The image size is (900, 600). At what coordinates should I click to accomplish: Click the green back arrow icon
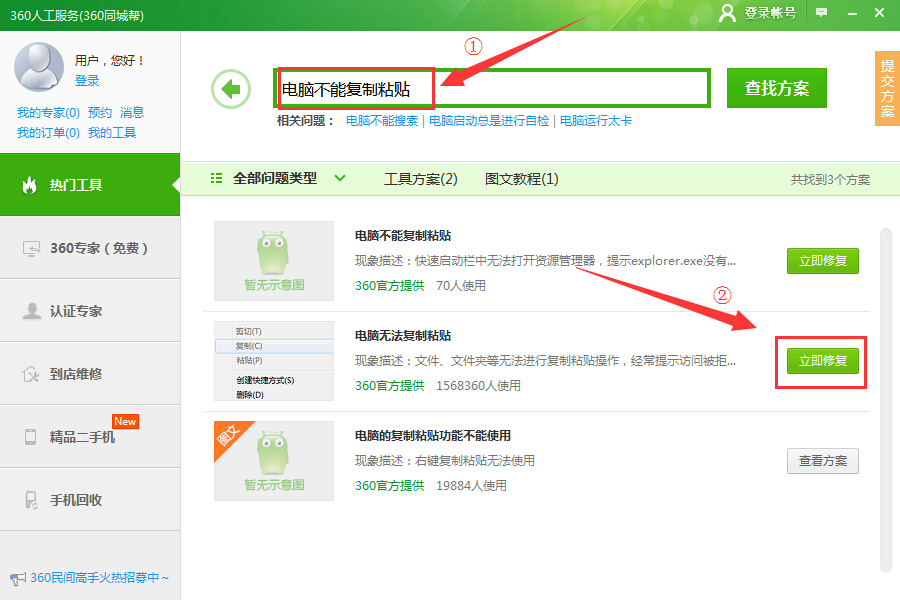(231, 89)
